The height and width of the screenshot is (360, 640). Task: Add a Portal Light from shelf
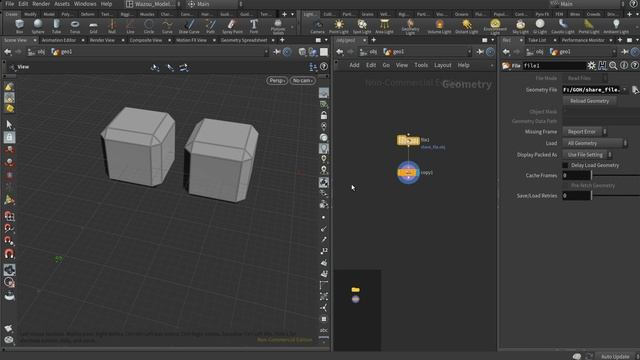point(589,26)
